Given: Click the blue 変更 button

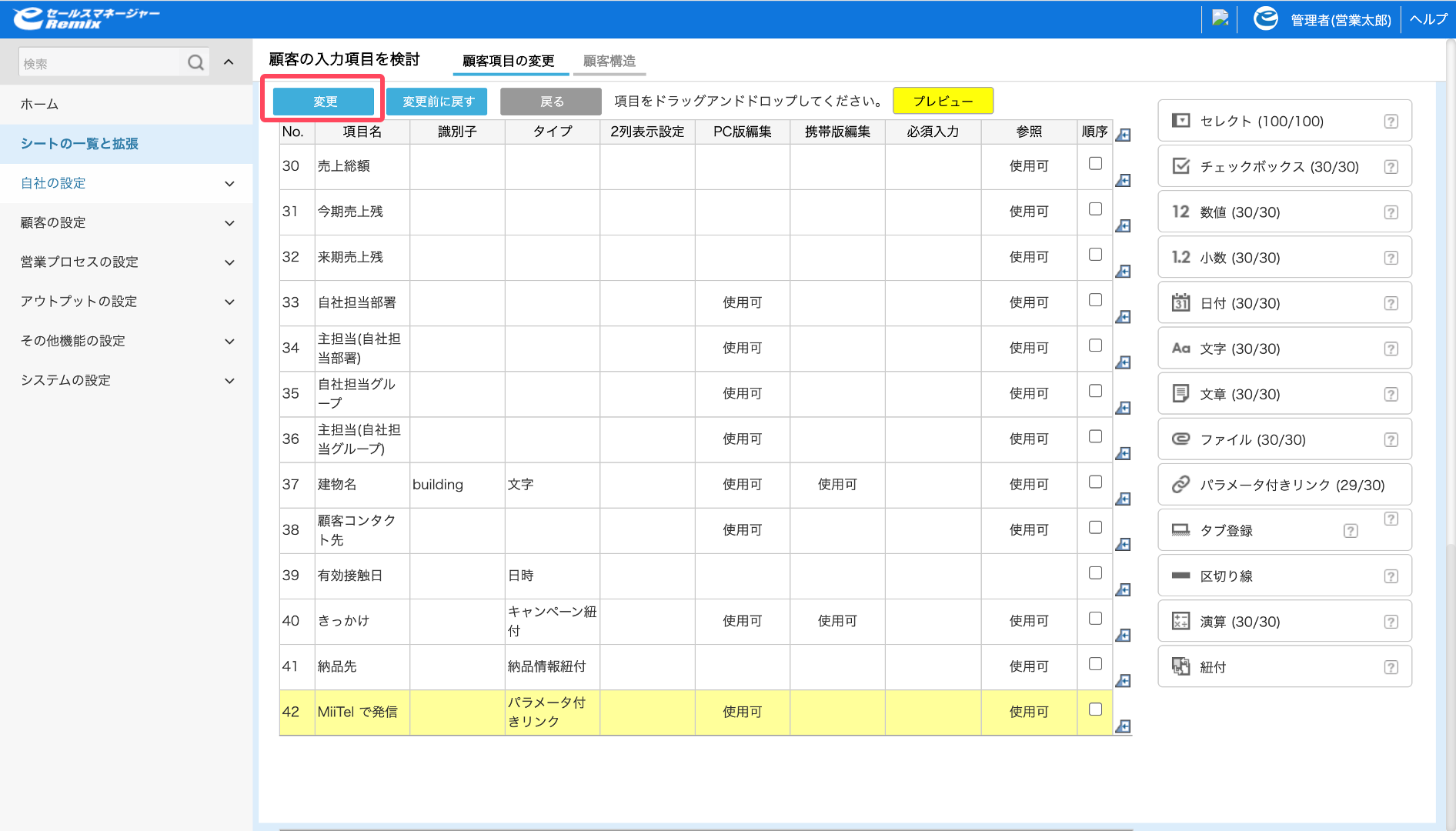Looking at the screenshot, I should [324, 101].
